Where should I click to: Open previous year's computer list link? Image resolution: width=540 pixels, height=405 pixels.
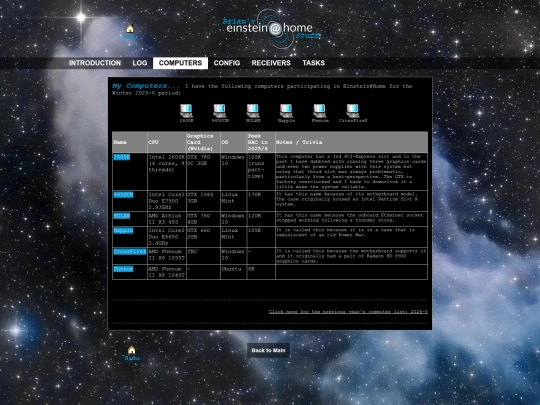[348, 312]
